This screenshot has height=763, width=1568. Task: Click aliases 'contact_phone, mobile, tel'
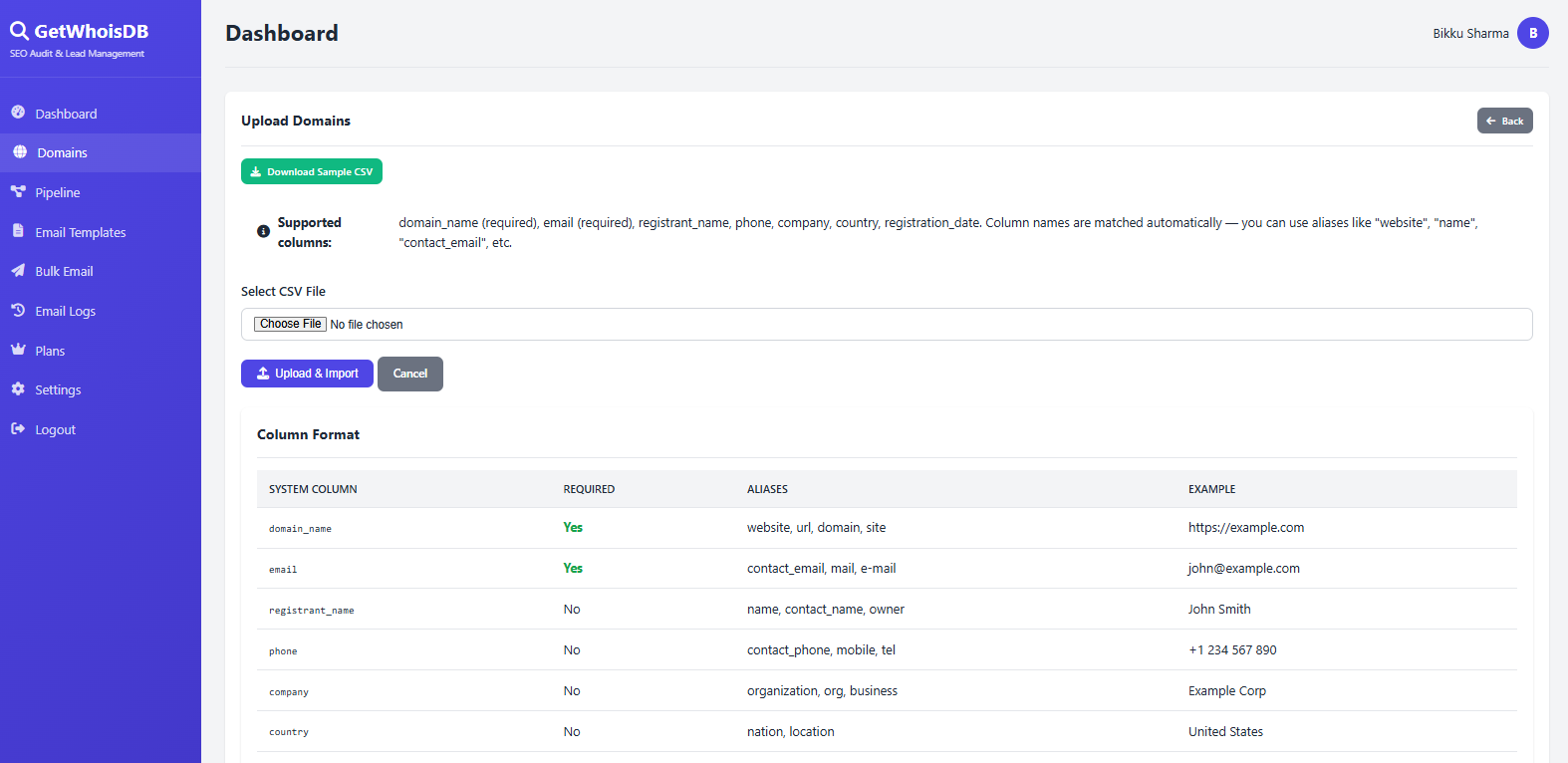[x=821, y=650]
